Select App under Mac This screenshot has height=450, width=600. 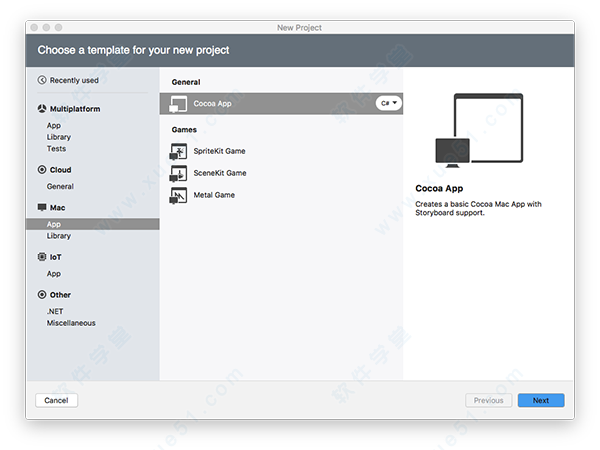point(93,224)
